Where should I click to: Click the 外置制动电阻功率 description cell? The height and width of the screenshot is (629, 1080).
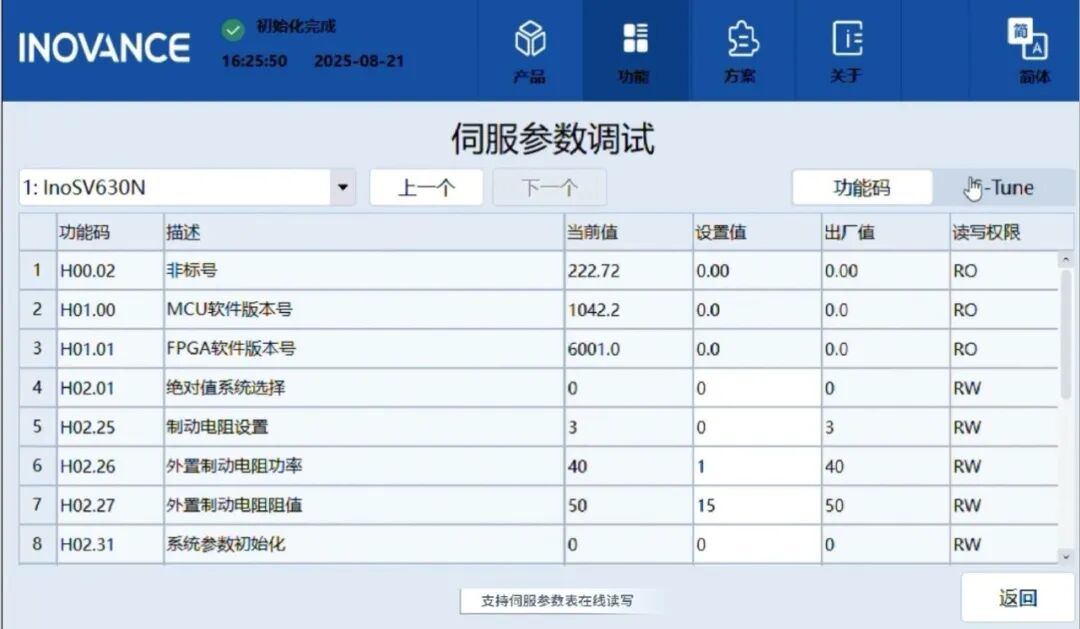click(x=364, y=466)
